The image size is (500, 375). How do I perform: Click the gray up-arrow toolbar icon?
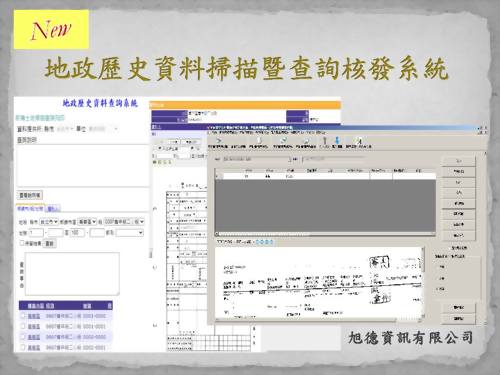coord(325,141)
